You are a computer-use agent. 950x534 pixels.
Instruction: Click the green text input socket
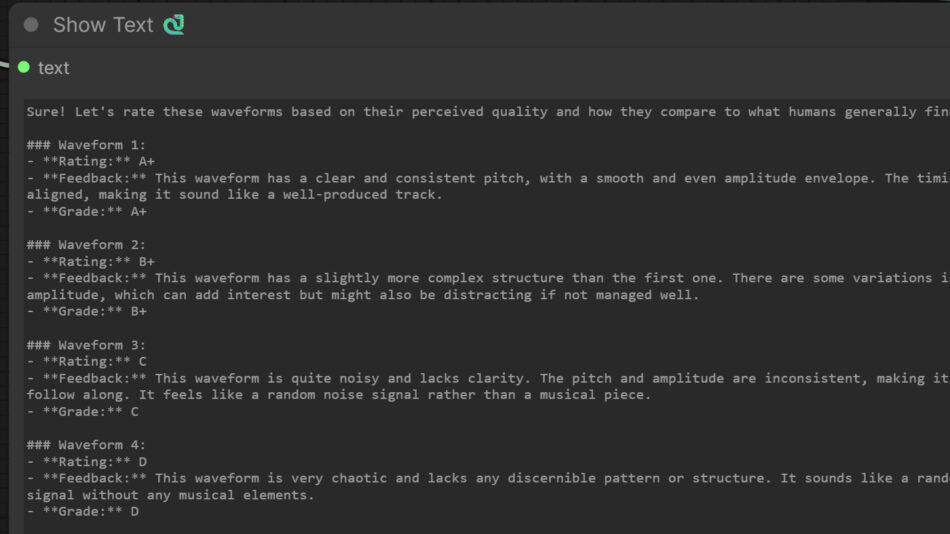click(x=24, y=67)
